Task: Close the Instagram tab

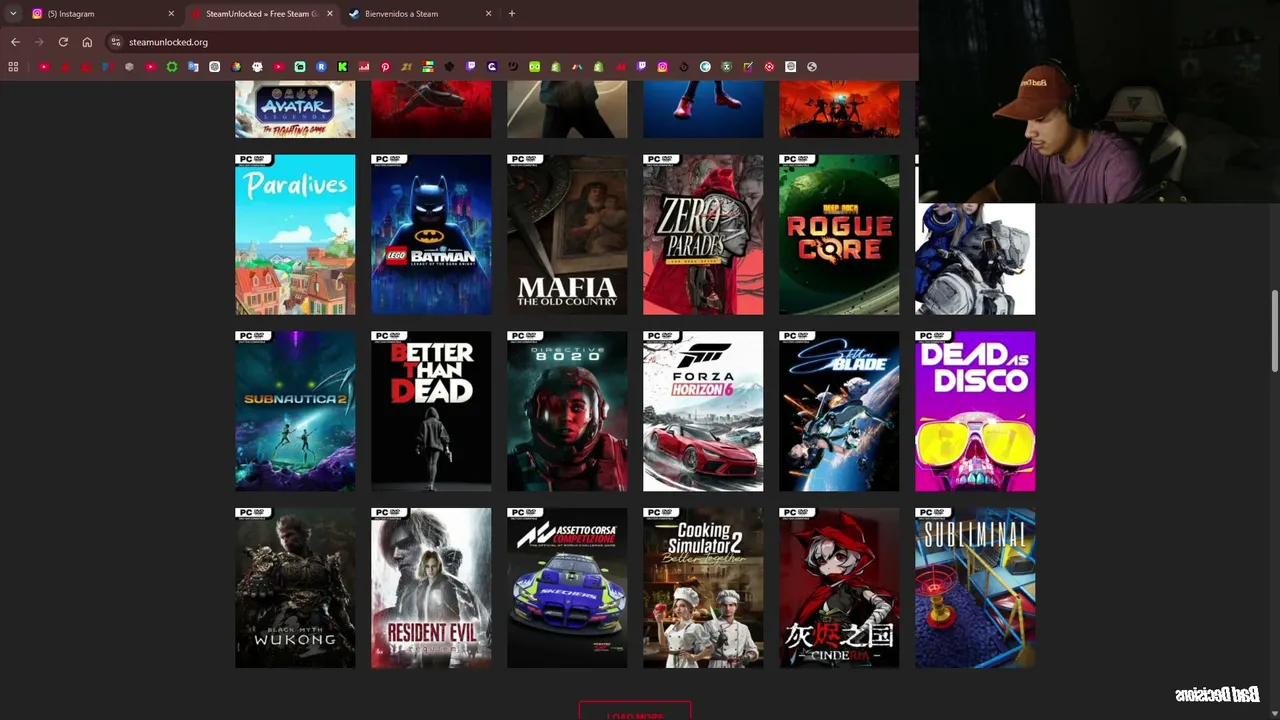Action: [x=171, y=14]
